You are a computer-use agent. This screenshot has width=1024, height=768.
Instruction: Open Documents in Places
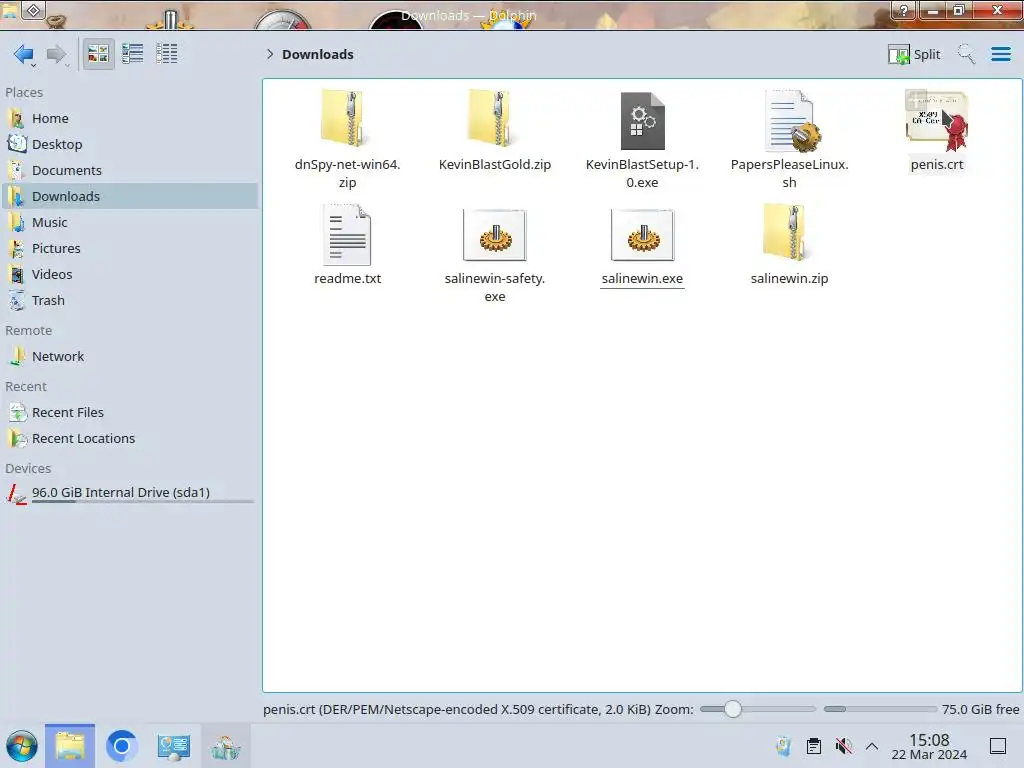point(131,170)
